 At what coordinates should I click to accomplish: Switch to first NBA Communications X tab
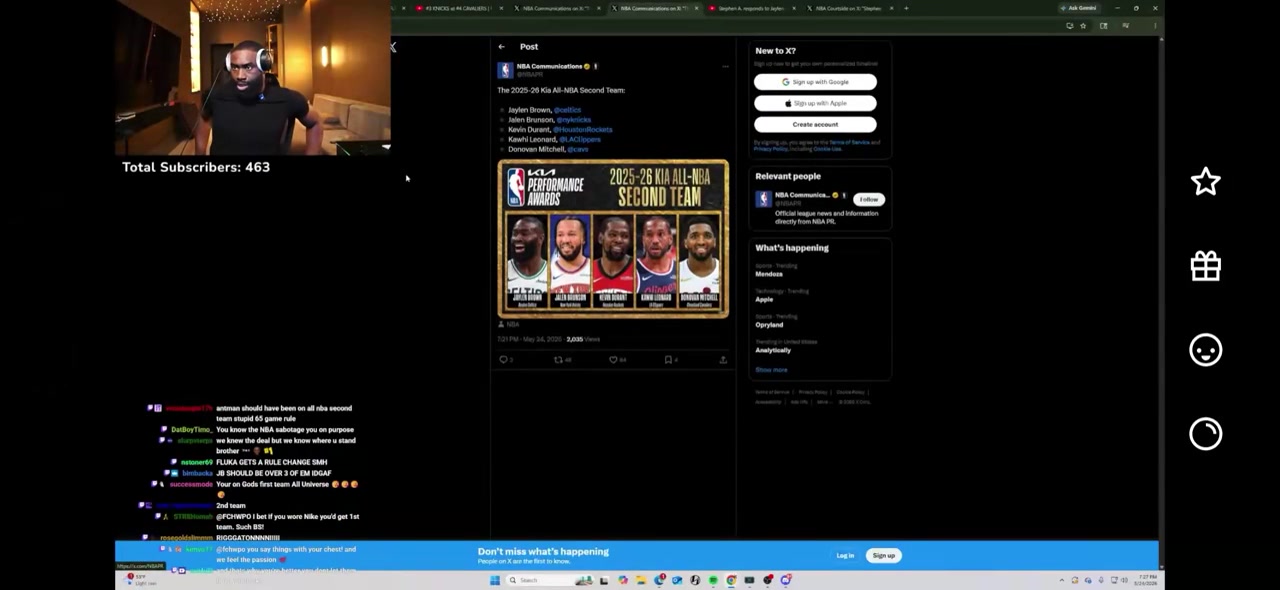[x=555, y=8]
